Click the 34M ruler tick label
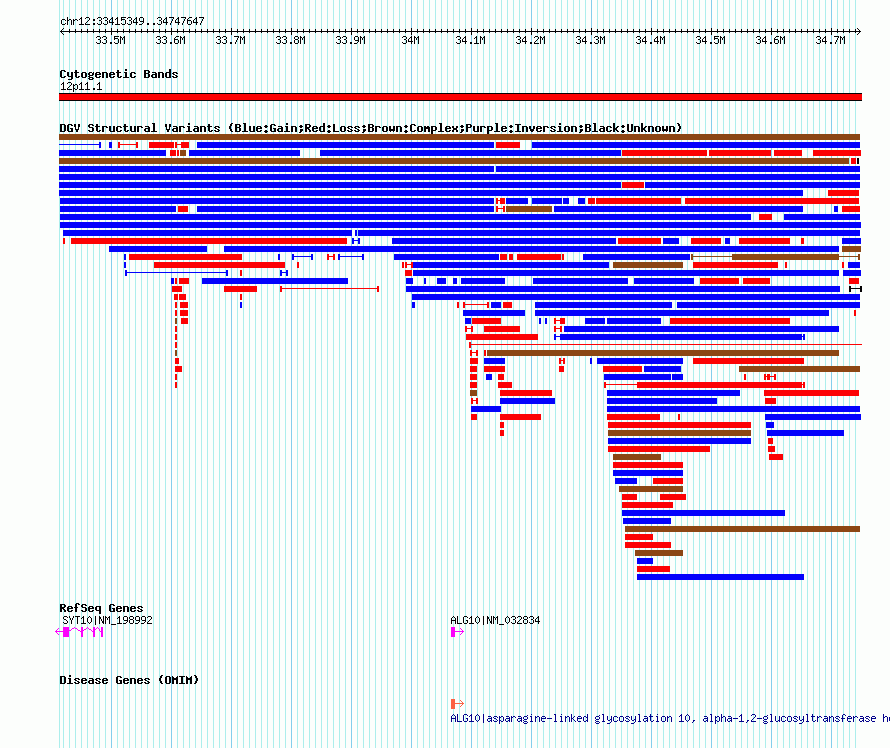890x748 pixels. pyautogui.click(x=410, y=40)
